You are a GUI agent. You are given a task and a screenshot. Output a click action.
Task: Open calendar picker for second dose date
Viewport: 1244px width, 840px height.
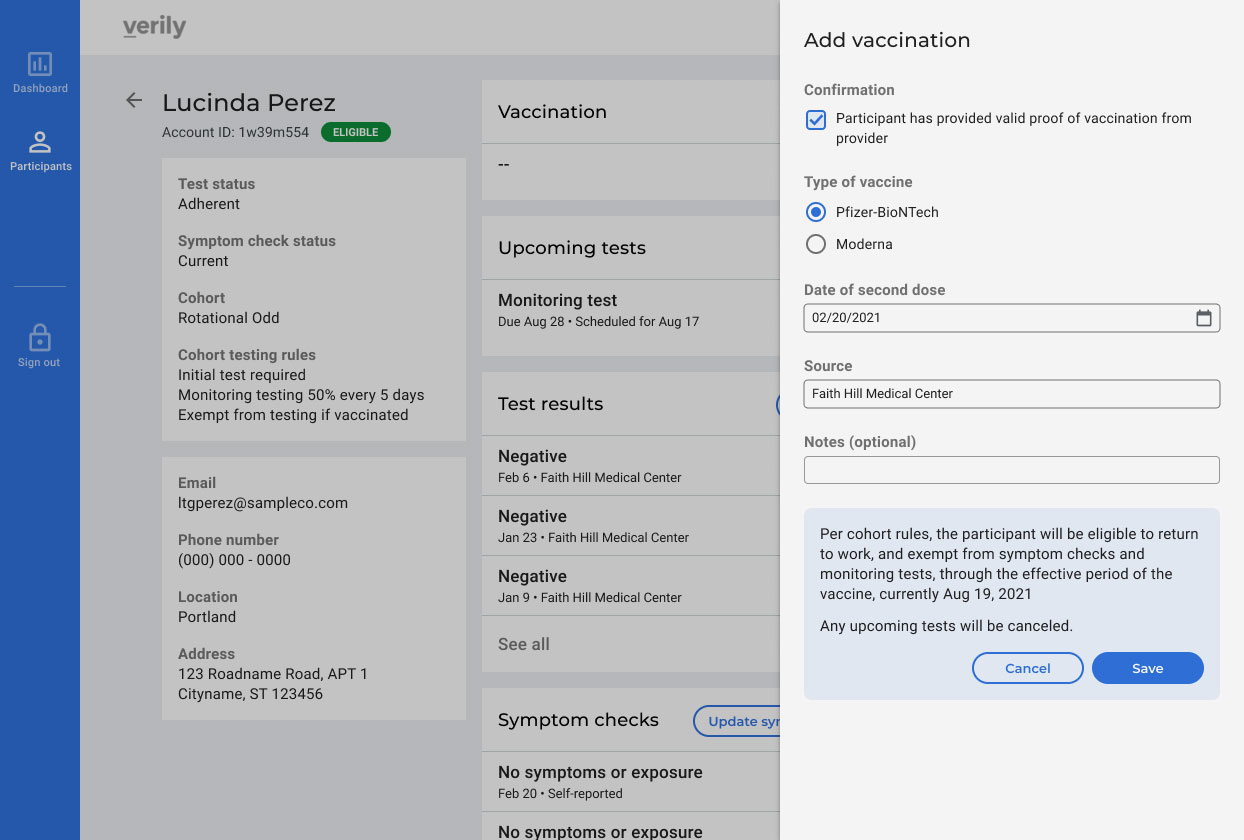coord(1204,318)
